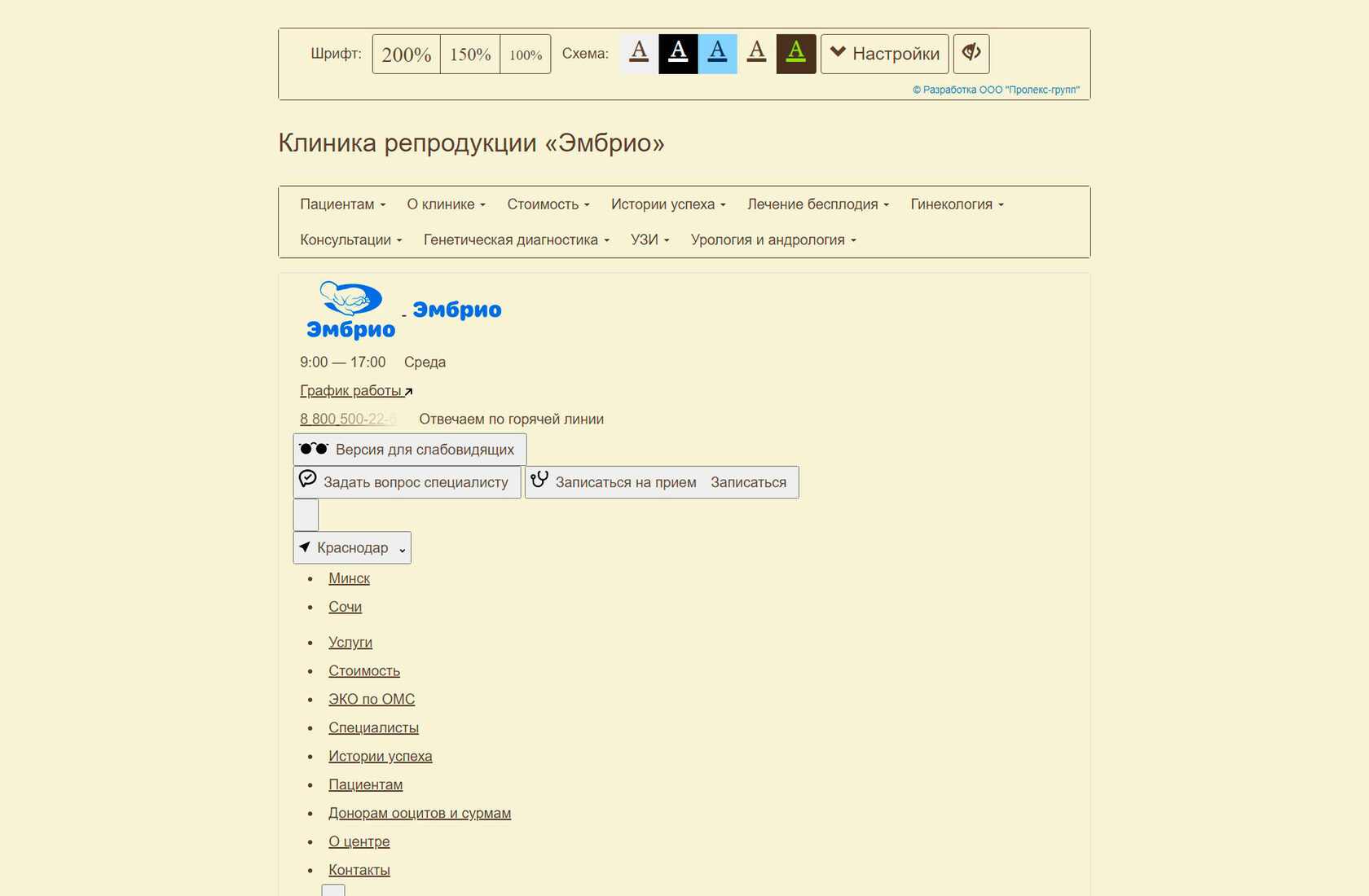Open the Стоимость list link
This screenshot has width=1369, height=896.
(x=364, y=671)
